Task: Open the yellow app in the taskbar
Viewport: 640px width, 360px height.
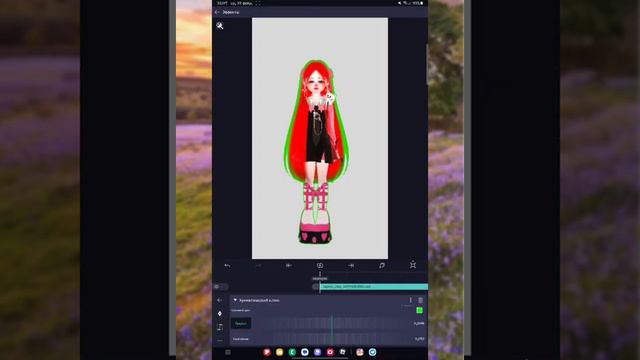Action: click(280, 352)
